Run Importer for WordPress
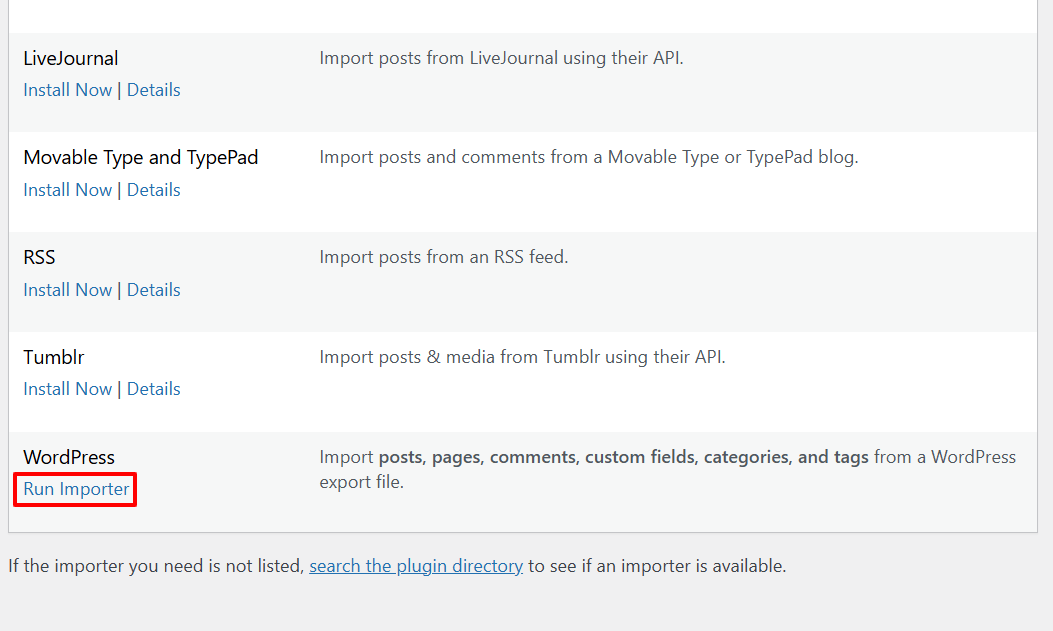 click(x=76, y=489)
